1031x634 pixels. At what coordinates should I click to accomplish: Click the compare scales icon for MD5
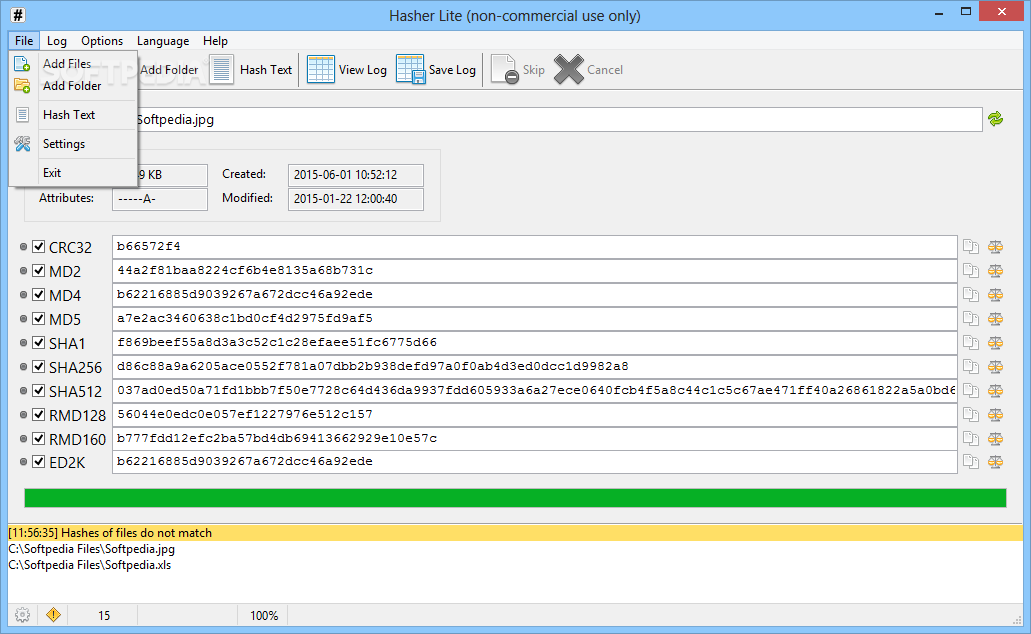coord(995,318)
